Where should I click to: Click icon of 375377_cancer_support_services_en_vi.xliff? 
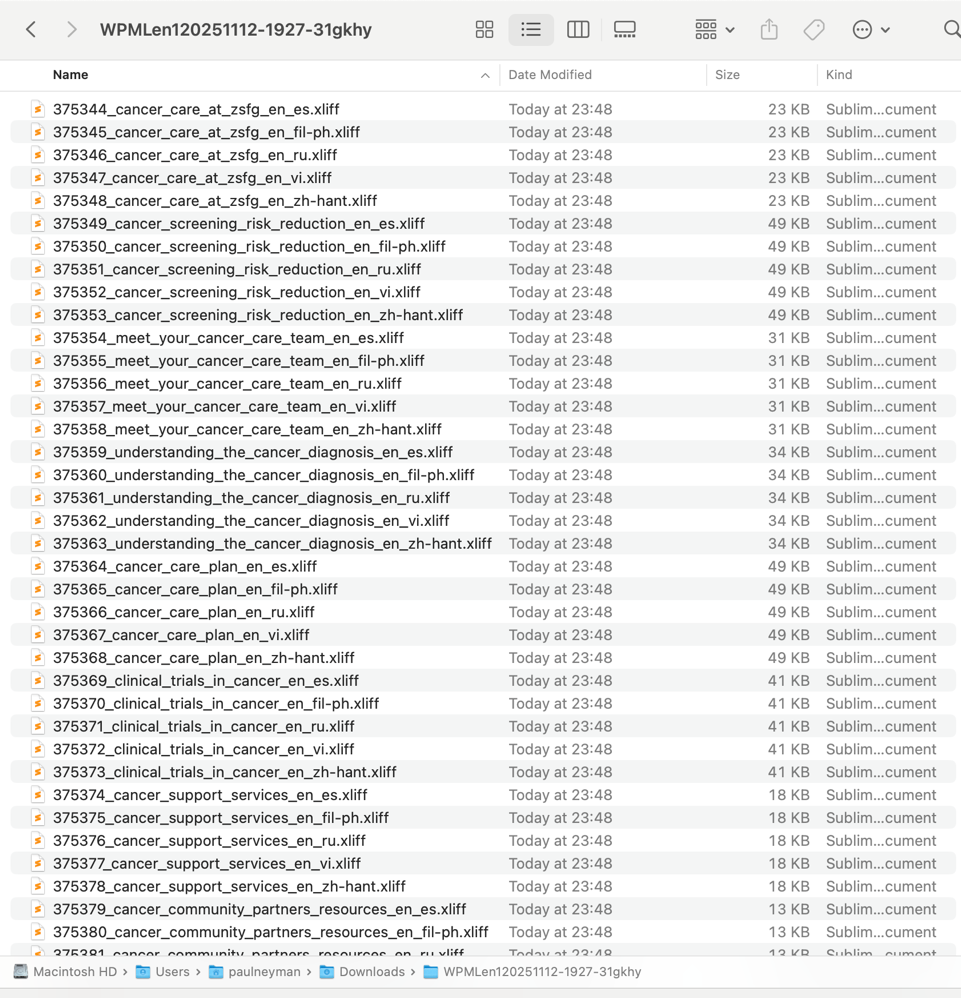tap(38, 864)
